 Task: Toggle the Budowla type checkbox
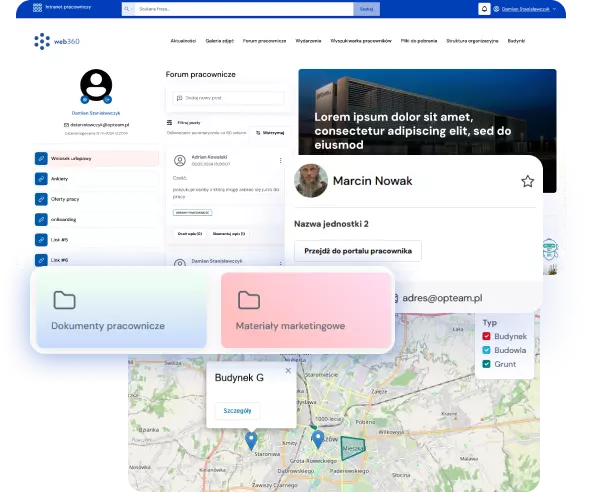tap(487, 351)
